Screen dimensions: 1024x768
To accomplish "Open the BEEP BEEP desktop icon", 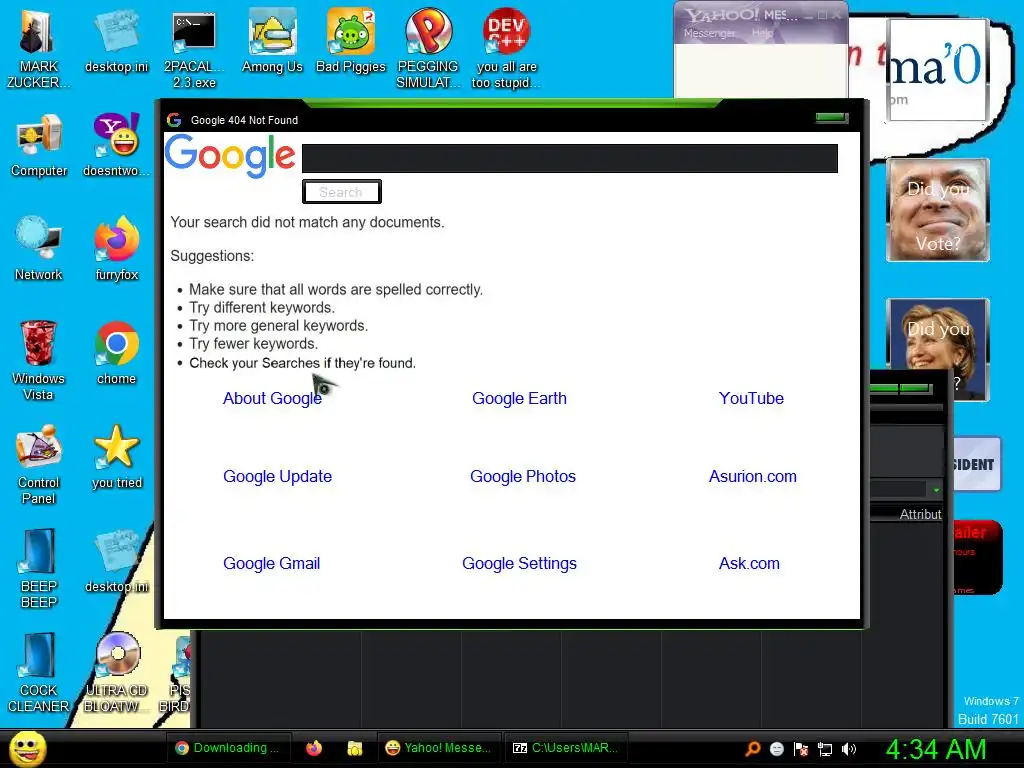I will pos(39,568).
